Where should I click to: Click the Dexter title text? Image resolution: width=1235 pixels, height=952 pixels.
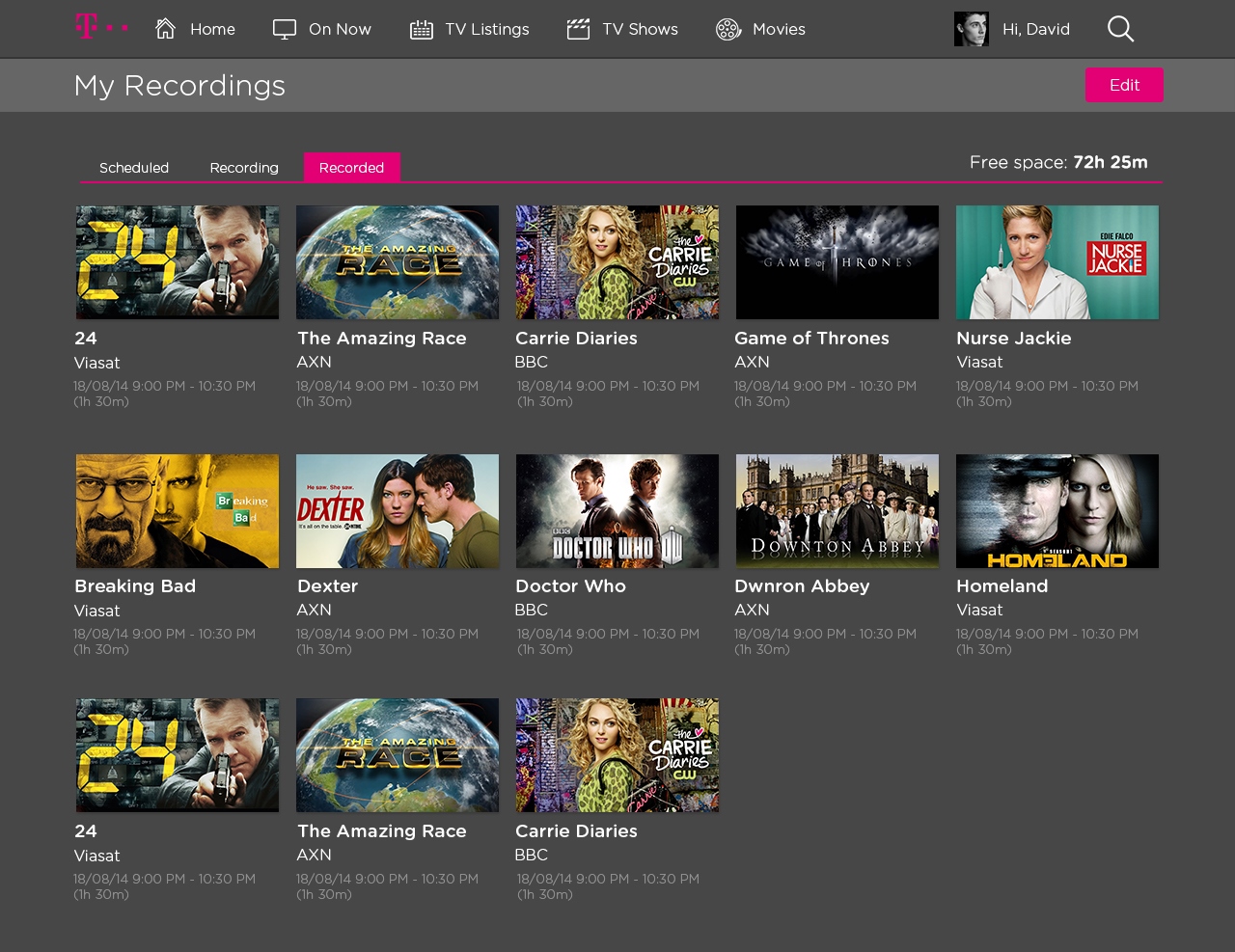(x=327, y=586)
